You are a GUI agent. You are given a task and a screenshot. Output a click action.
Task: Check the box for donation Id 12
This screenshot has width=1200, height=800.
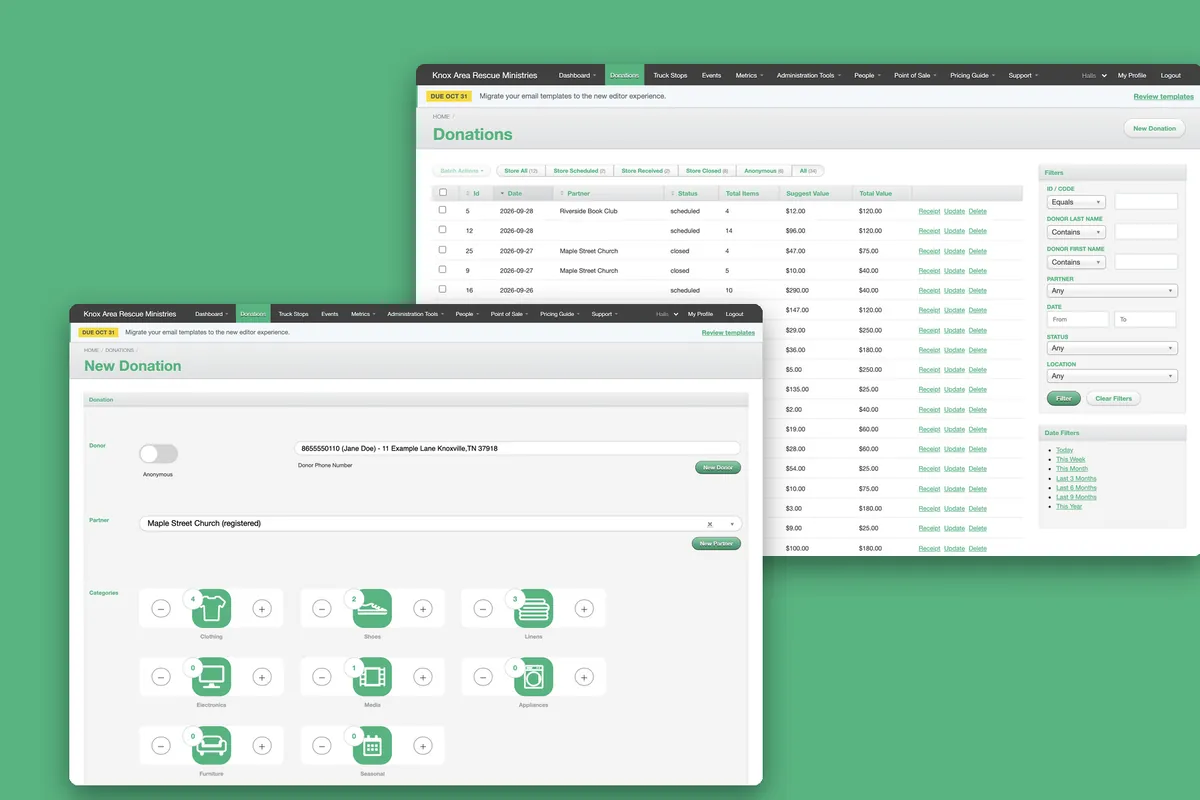[x=443, y=230]
